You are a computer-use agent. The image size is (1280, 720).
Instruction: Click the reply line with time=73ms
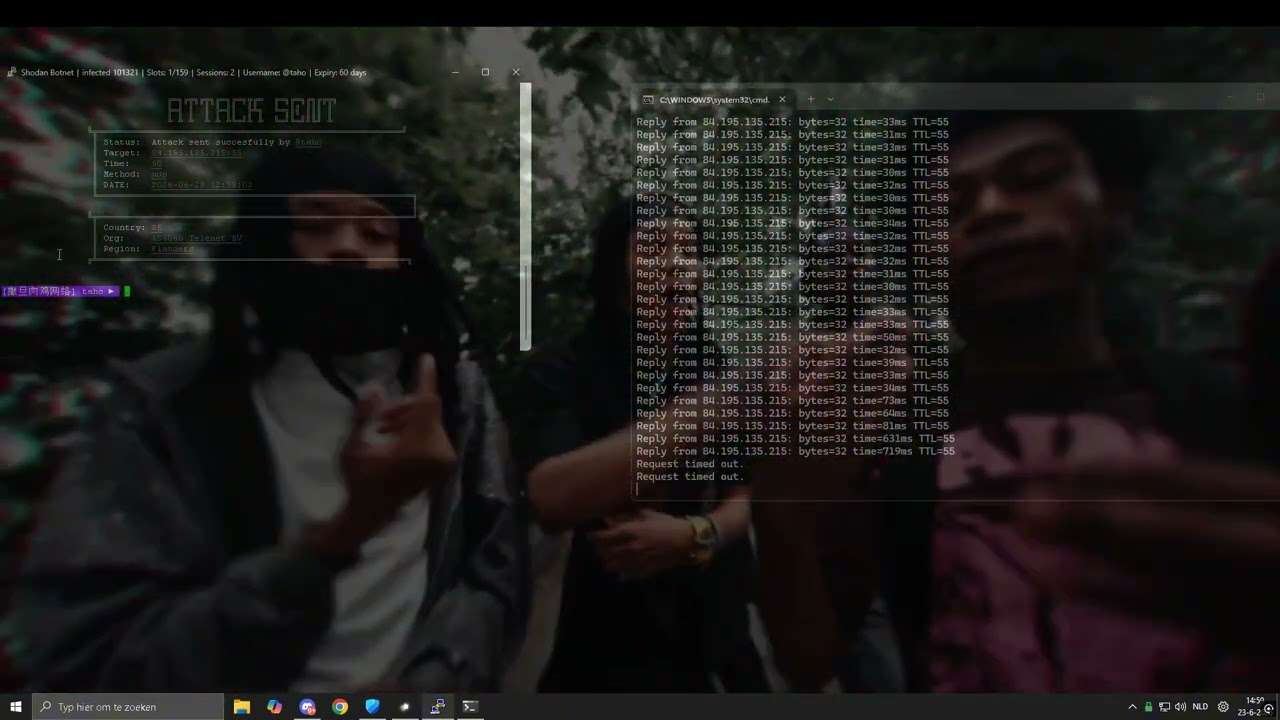(x=792, y=401)
